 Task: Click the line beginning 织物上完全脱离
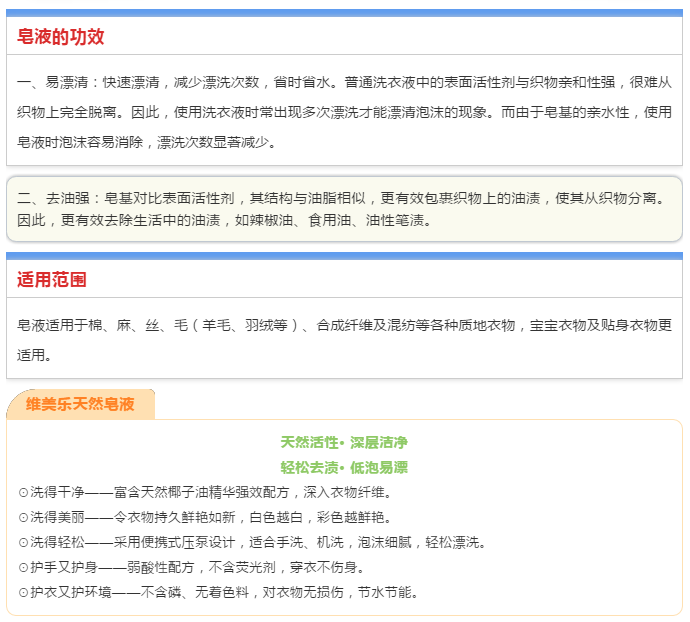click(344, 112)
